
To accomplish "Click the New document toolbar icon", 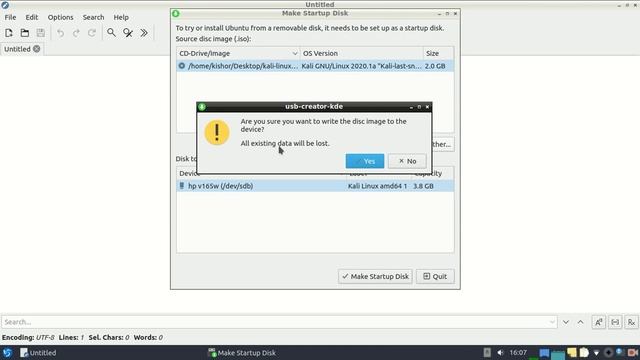I will [x=9, y=33].
